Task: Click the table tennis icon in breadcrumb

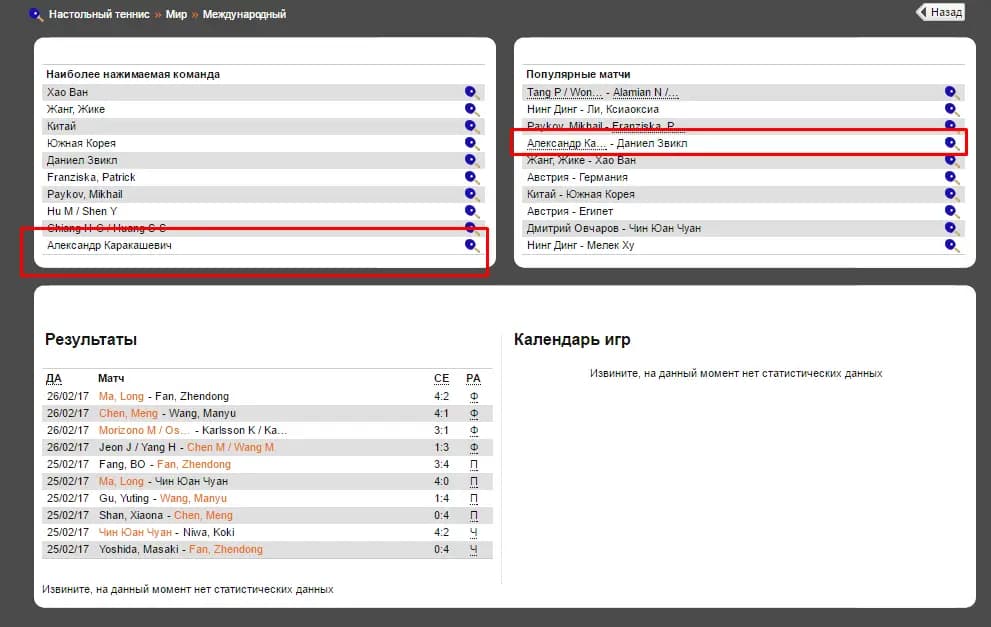Action: (x=36, y=15)
